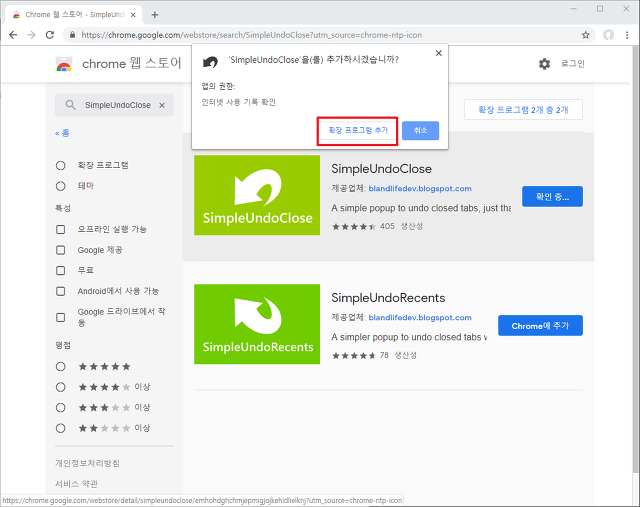Open SimpleUndoRecents green thumbnail
The width and height of the screenshot is (640, 507).
257,324
